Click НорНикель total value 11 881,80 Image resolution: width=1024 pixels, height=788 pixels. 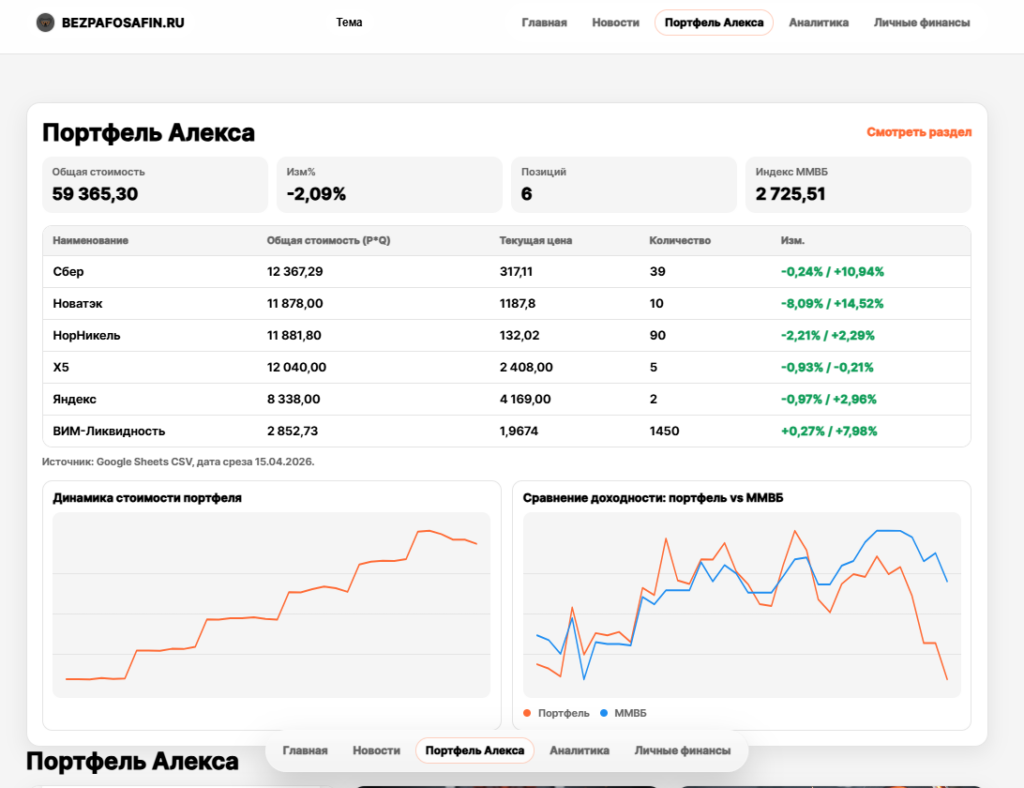(294, 336)
